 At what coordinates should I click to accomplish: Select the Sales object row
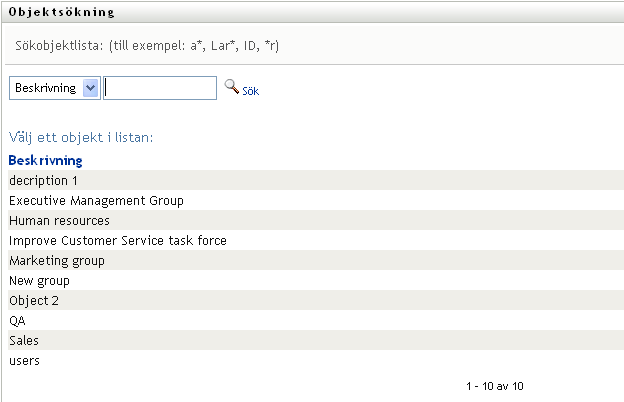click(x=24, y=340)
